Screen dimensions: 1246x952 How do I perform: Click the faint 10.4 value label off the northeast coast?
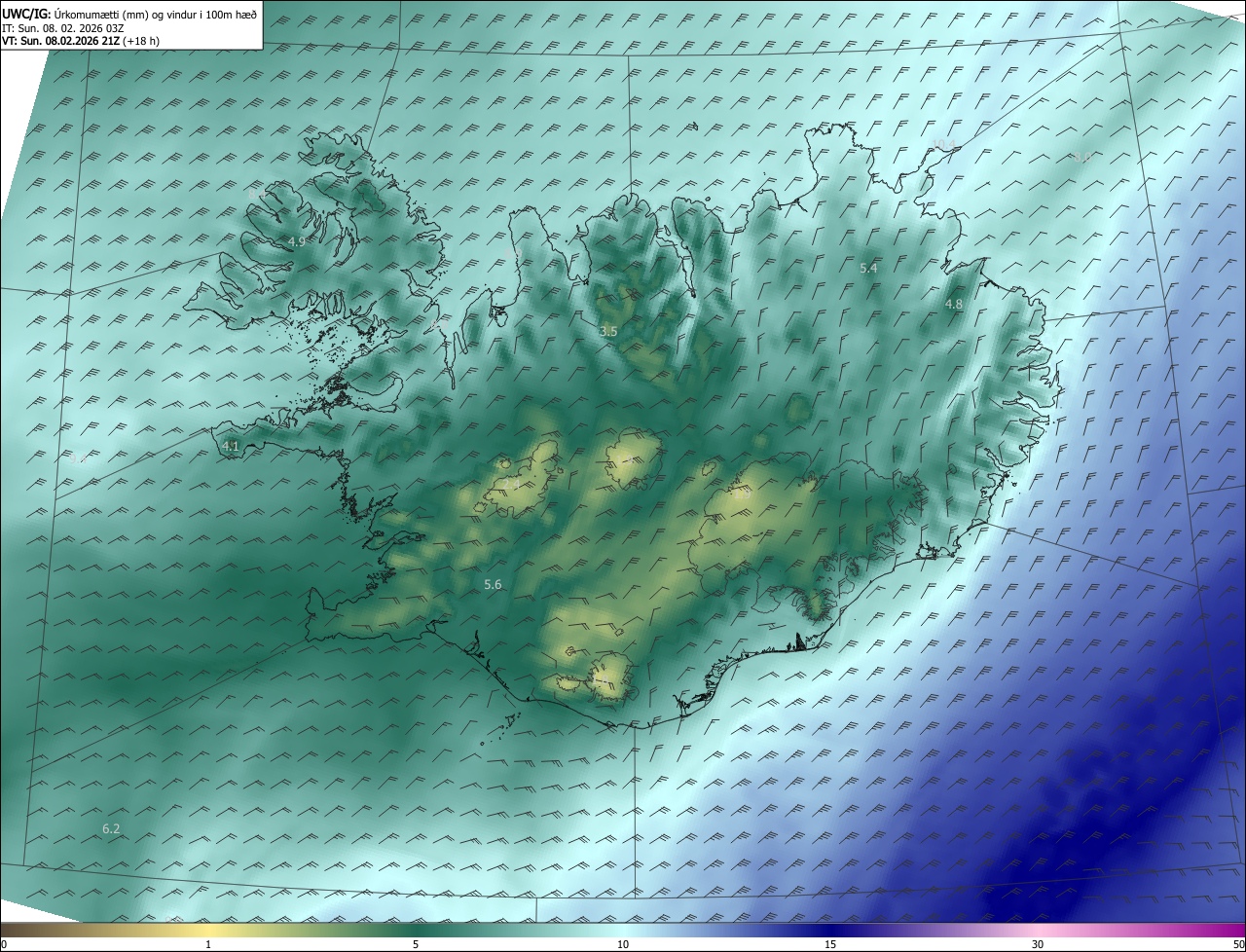click(x=943, y=145)
